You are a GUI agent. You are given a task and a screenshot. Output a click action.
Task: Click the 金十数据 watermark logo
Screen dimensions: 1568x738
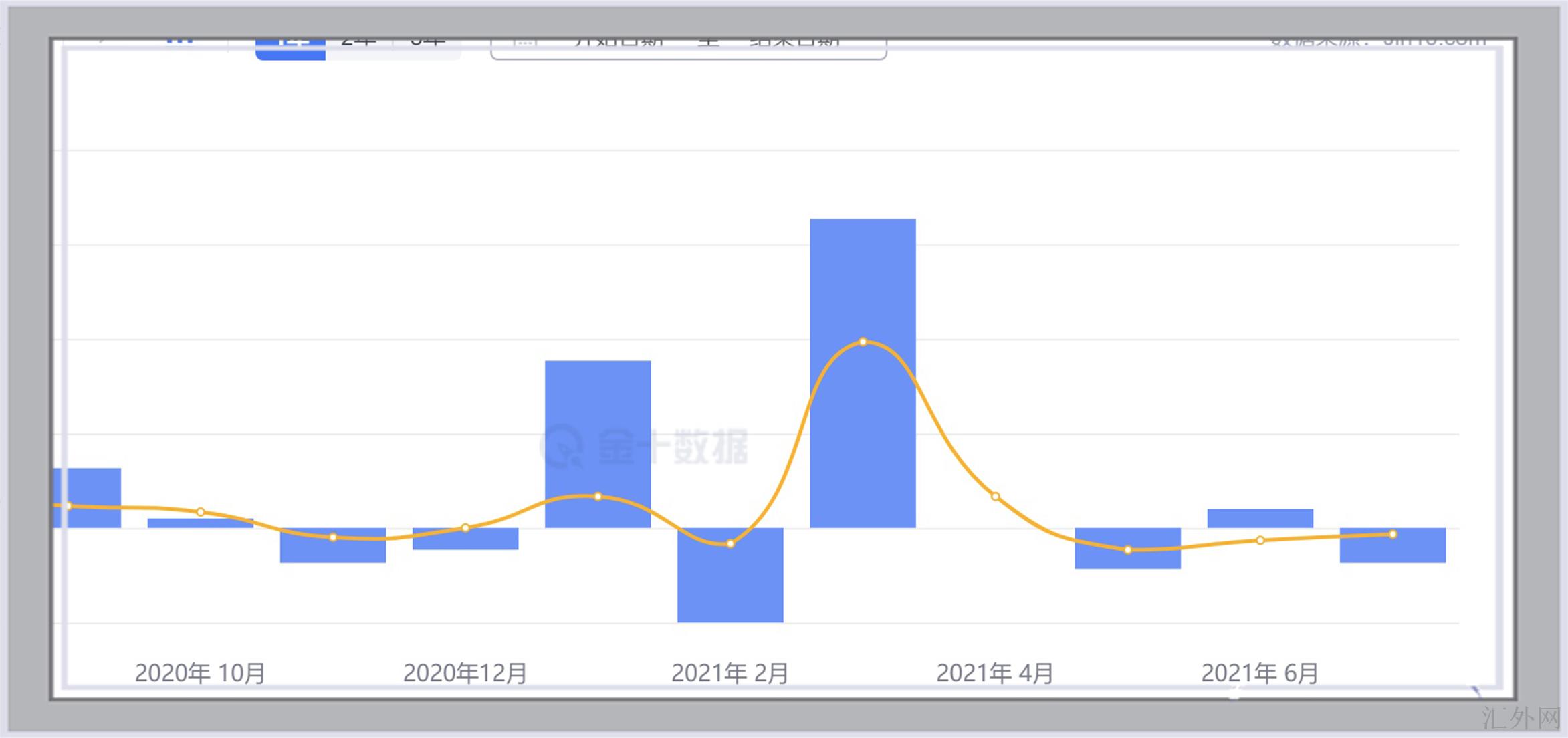coord(643,446)
